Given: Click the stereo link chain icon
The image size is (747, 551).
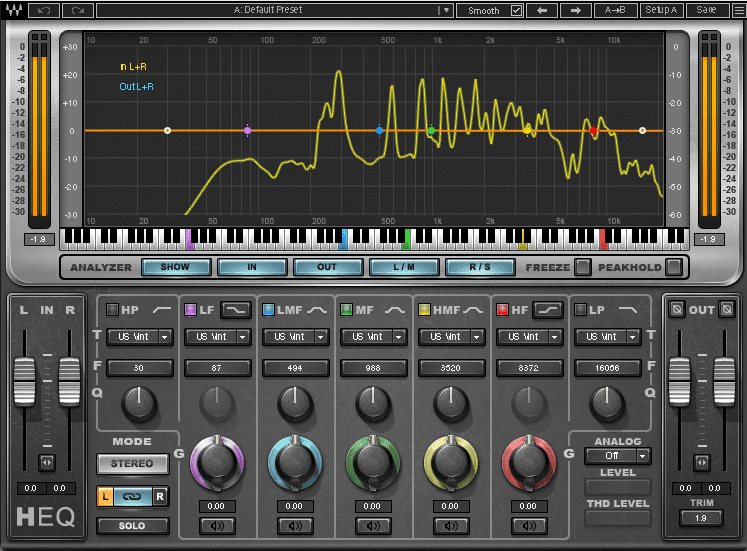Looking at the screenshot, I should click(x=132, y=497).
